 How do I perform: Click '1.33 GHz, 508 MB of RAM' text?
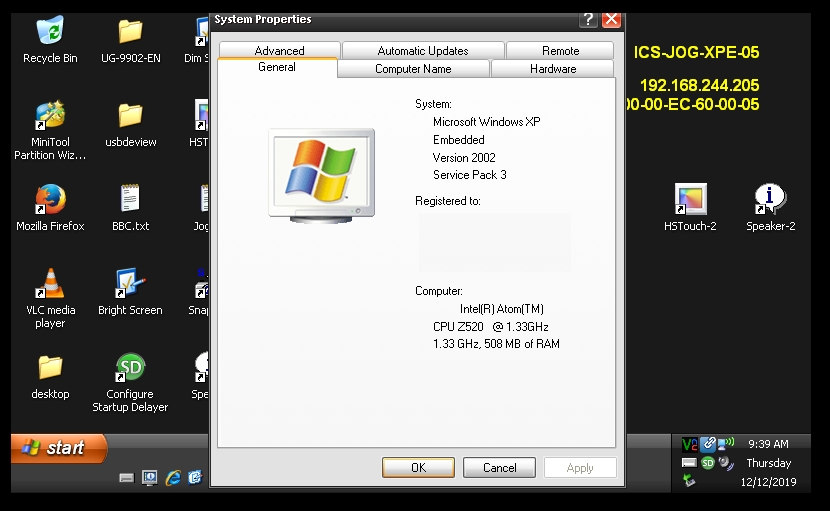pos(496,344)
